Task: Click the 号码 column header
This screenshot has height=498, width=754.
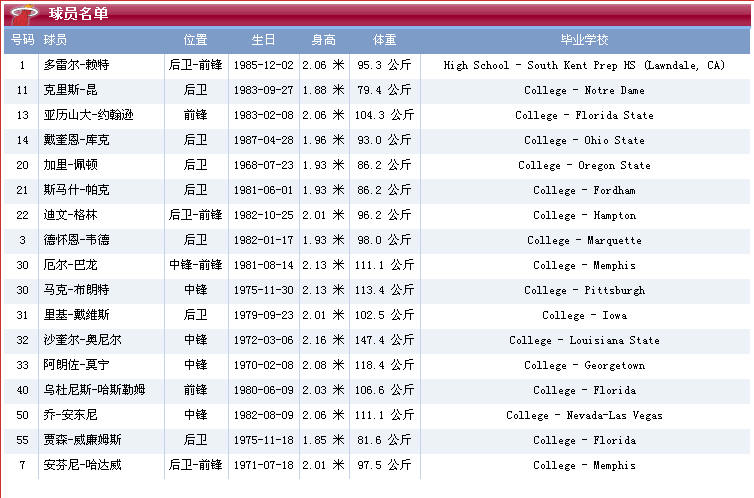Action: tap(22, 39)
